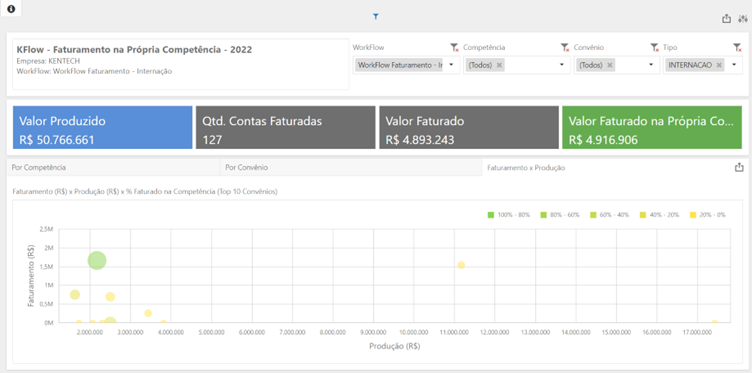This screenshot has height=373, width=752.
Task: Toggle the 60% - 40% legend swatch
Action: pos(593,215)
